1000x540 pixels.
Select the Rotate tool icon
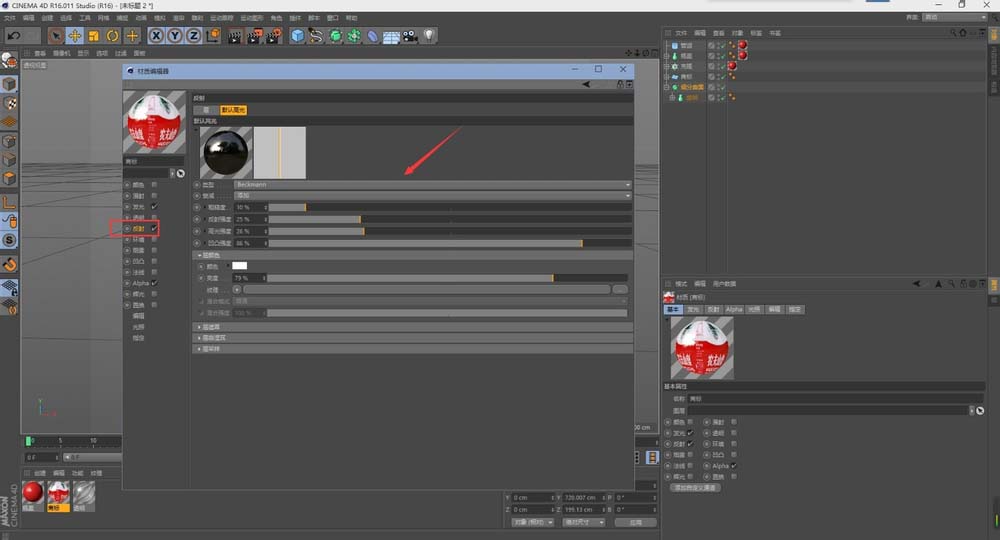pos(112,35)
